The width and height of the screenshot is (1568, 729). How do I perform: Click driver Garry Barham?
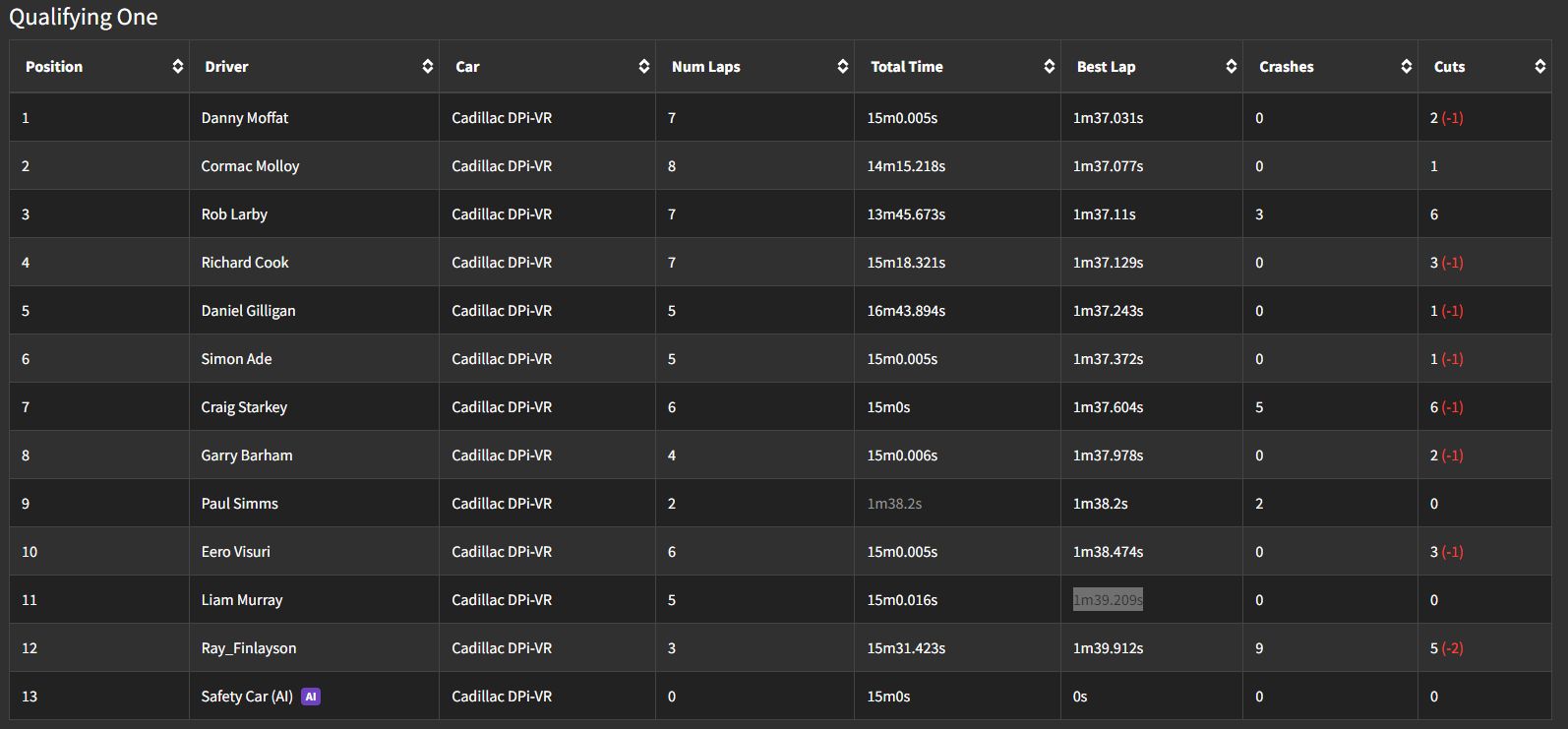point(247,456)
